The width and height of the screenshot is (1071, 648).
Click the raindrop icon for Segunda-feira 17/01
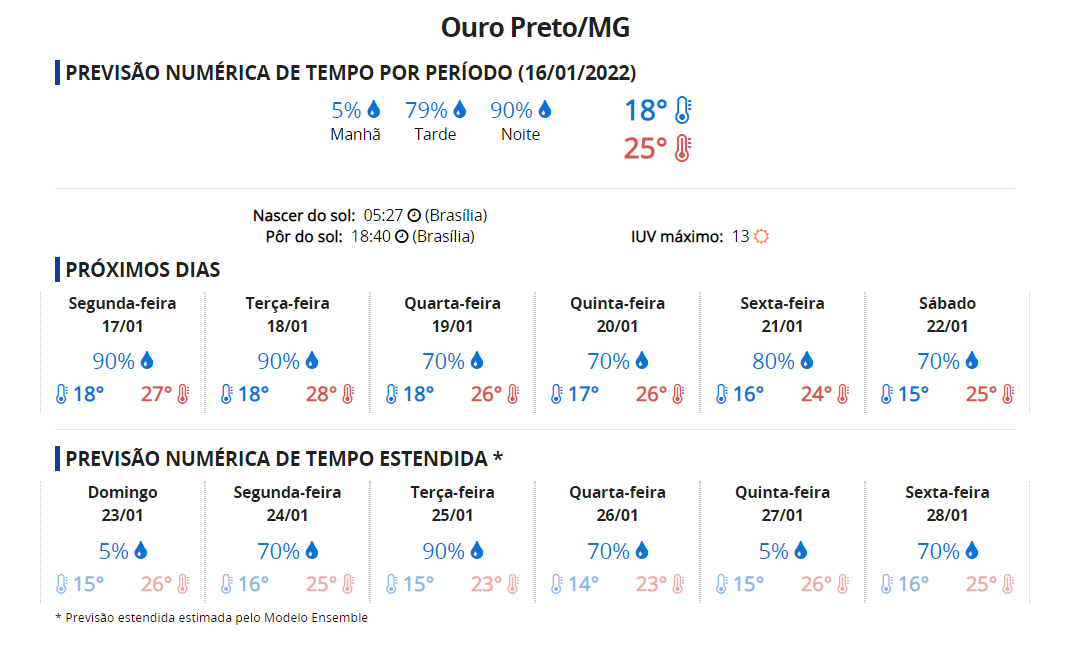click(x=147, y=361)
